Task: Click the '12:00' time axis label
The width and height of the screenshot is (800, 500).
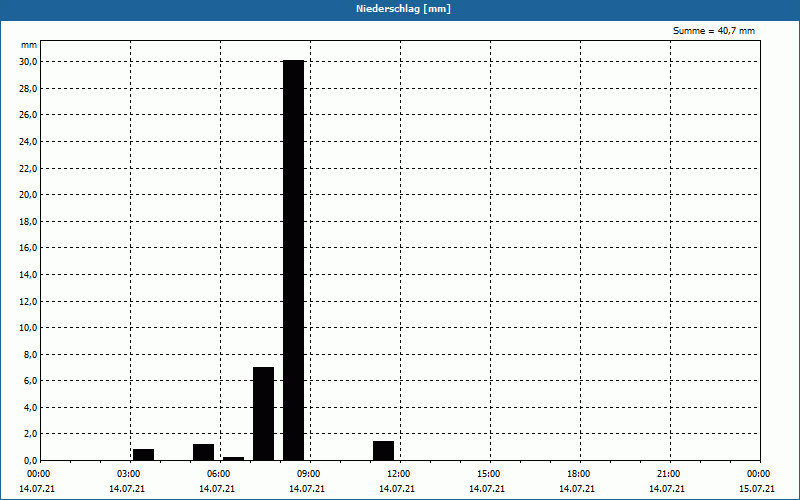Action: 398,474
